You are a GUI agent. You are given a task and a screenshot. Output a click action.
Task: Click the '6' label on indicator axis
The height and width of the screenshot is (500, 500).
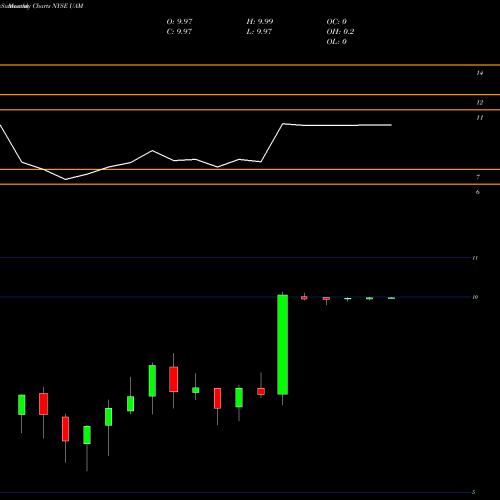pyautogui.click(x=478, y=192)
